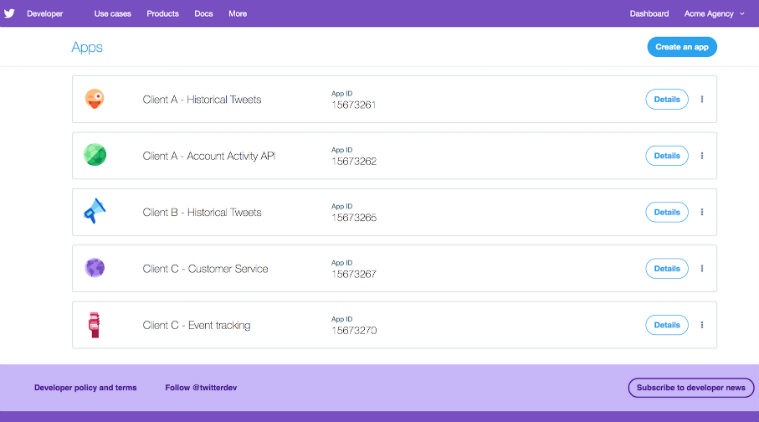Viewport: 759px width, 422px height.
Task: Open three-dot menu for Account Activity API app
Action: tap(702, 156)
